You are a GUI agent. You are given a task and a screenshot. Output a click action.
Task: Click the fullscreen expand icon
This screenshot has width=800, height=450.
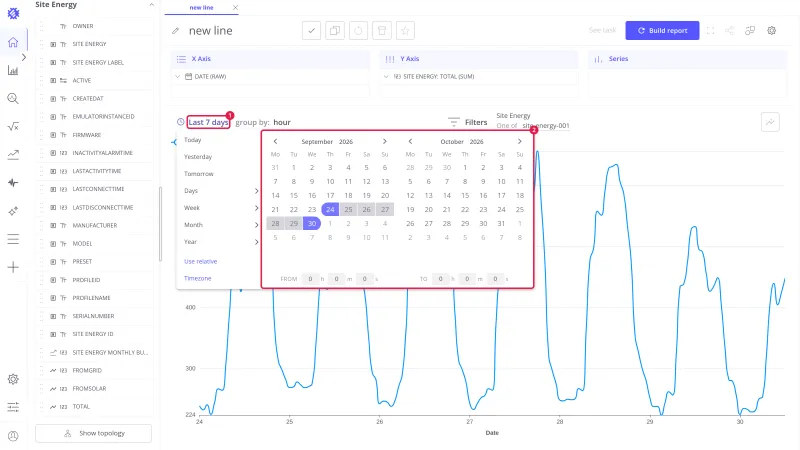click(710, 31)
